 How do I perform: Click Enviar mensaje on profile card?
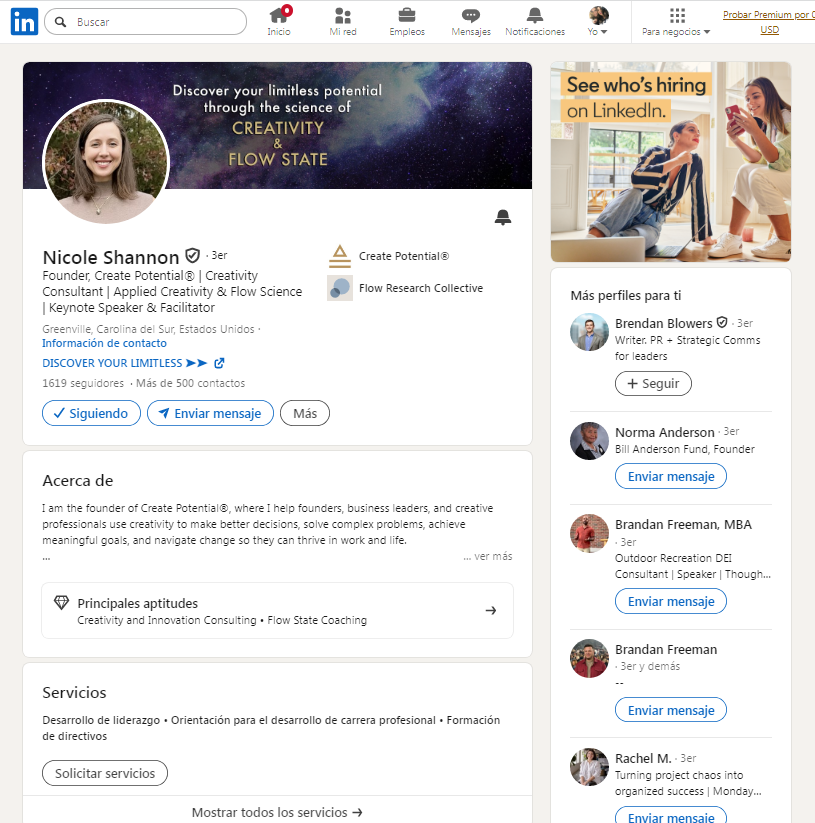210,413
